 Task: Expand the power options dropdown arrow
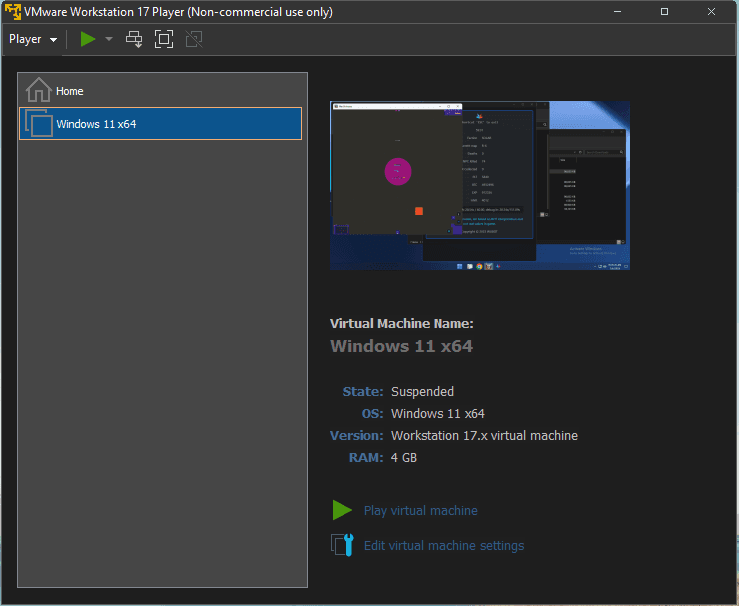[x=109, y=39]
